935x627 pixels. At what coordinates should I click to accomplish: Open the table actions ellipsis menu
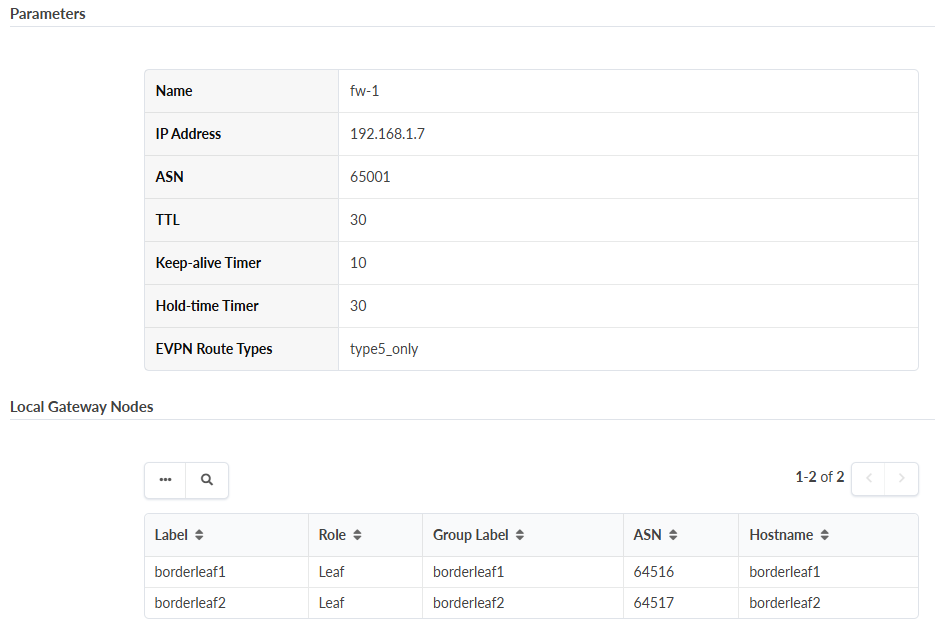point(165,480)
